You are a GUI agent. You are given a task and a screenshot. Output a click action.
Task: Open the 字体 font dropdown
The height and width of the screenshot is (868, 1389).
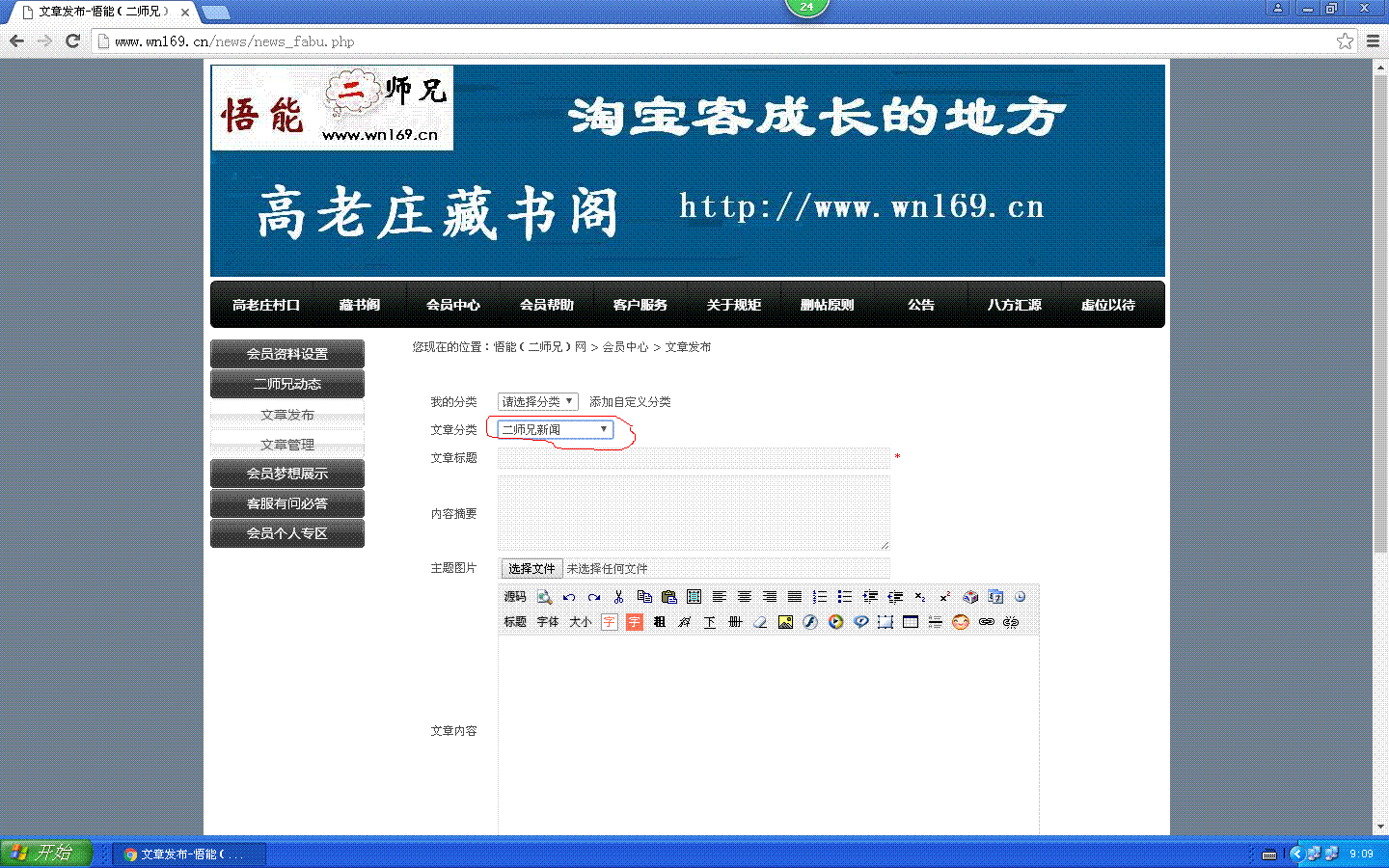548,622
